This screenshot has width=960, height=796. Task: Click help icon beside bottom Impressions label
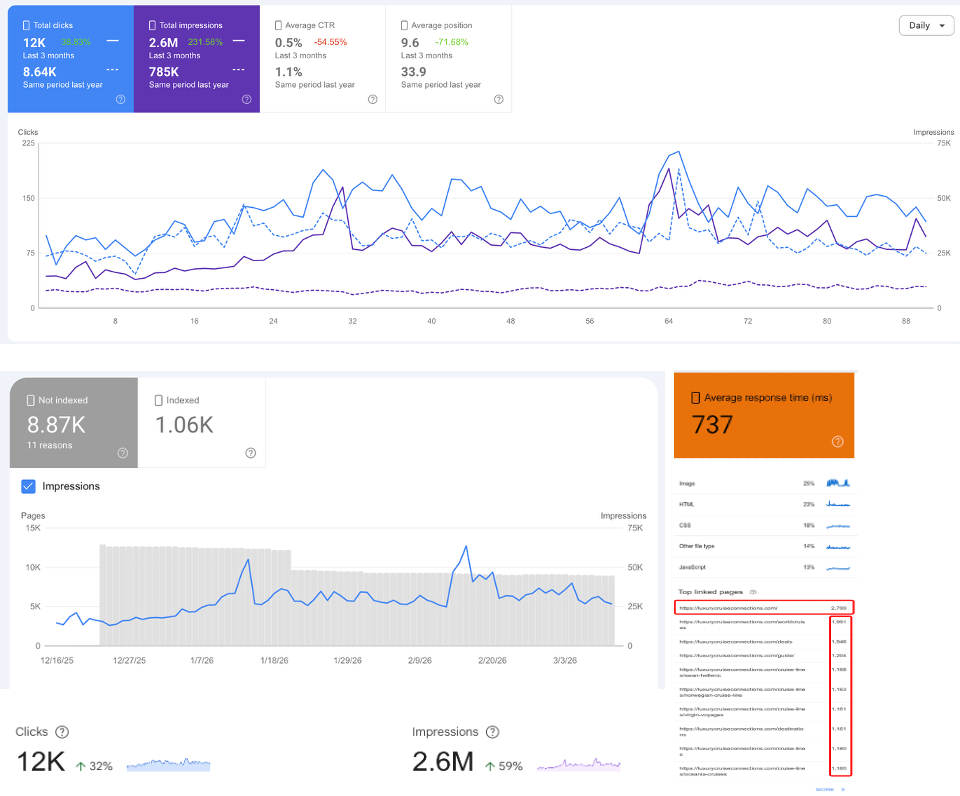pos(492,732)
